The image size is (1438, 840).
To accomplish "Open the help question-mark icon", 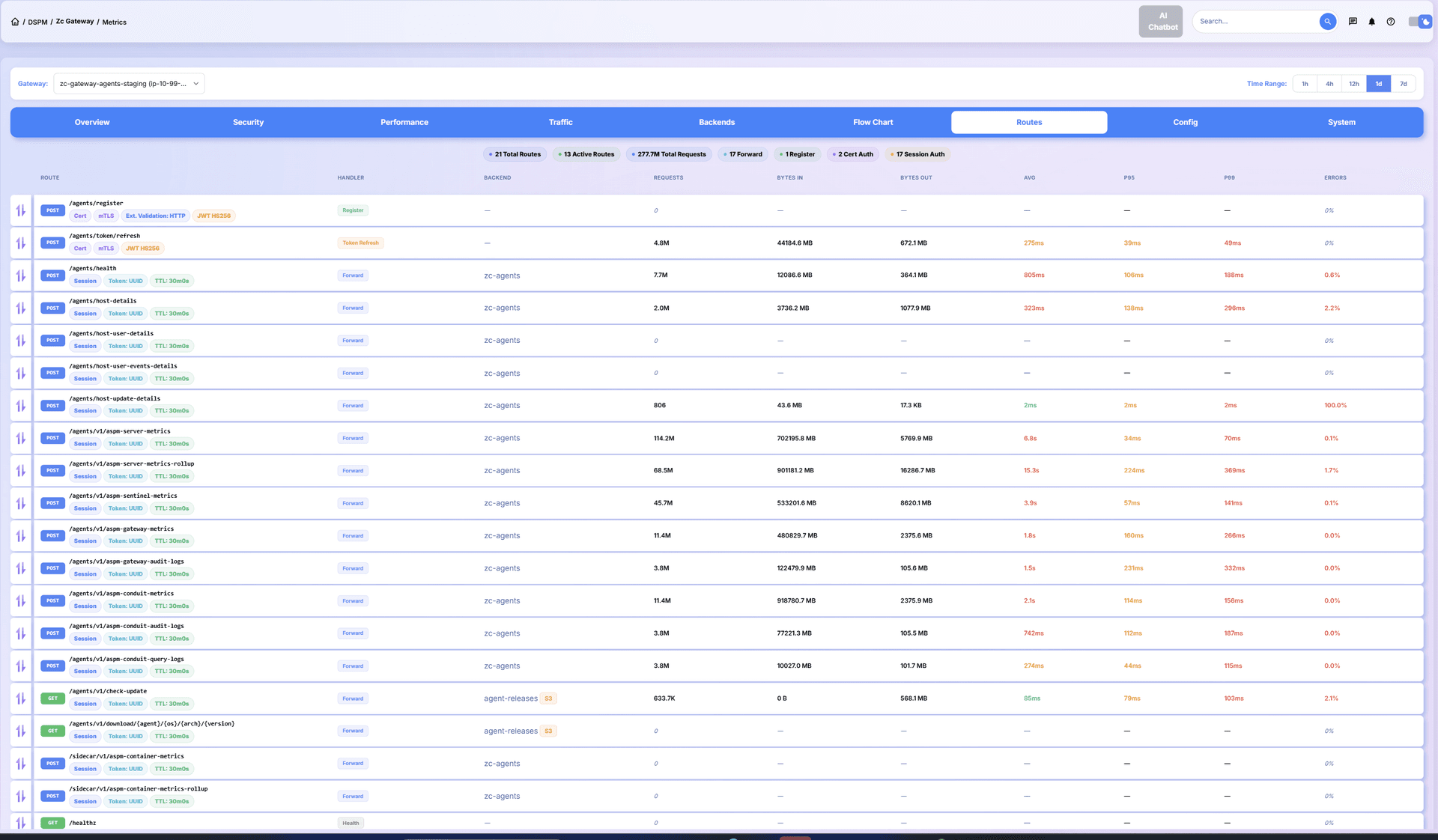I will (x=1391, y=22).
